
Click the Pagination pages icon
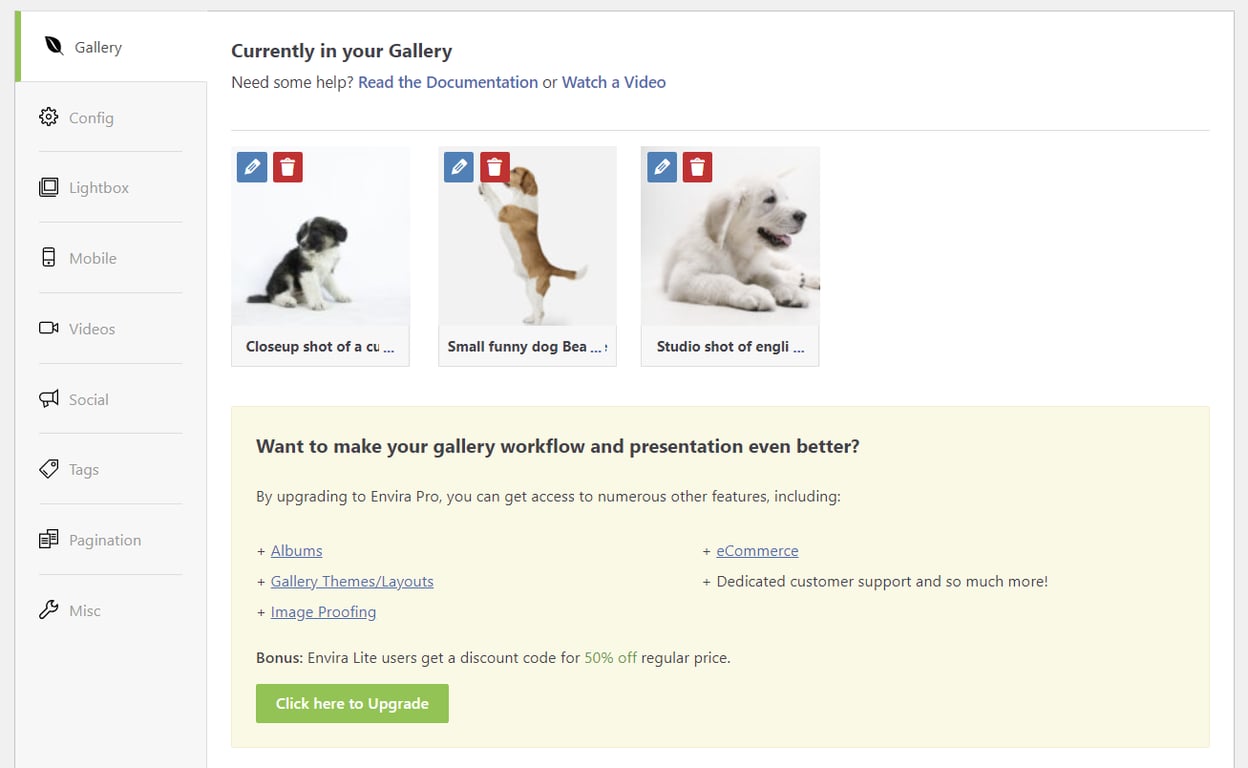pos(48,539)
